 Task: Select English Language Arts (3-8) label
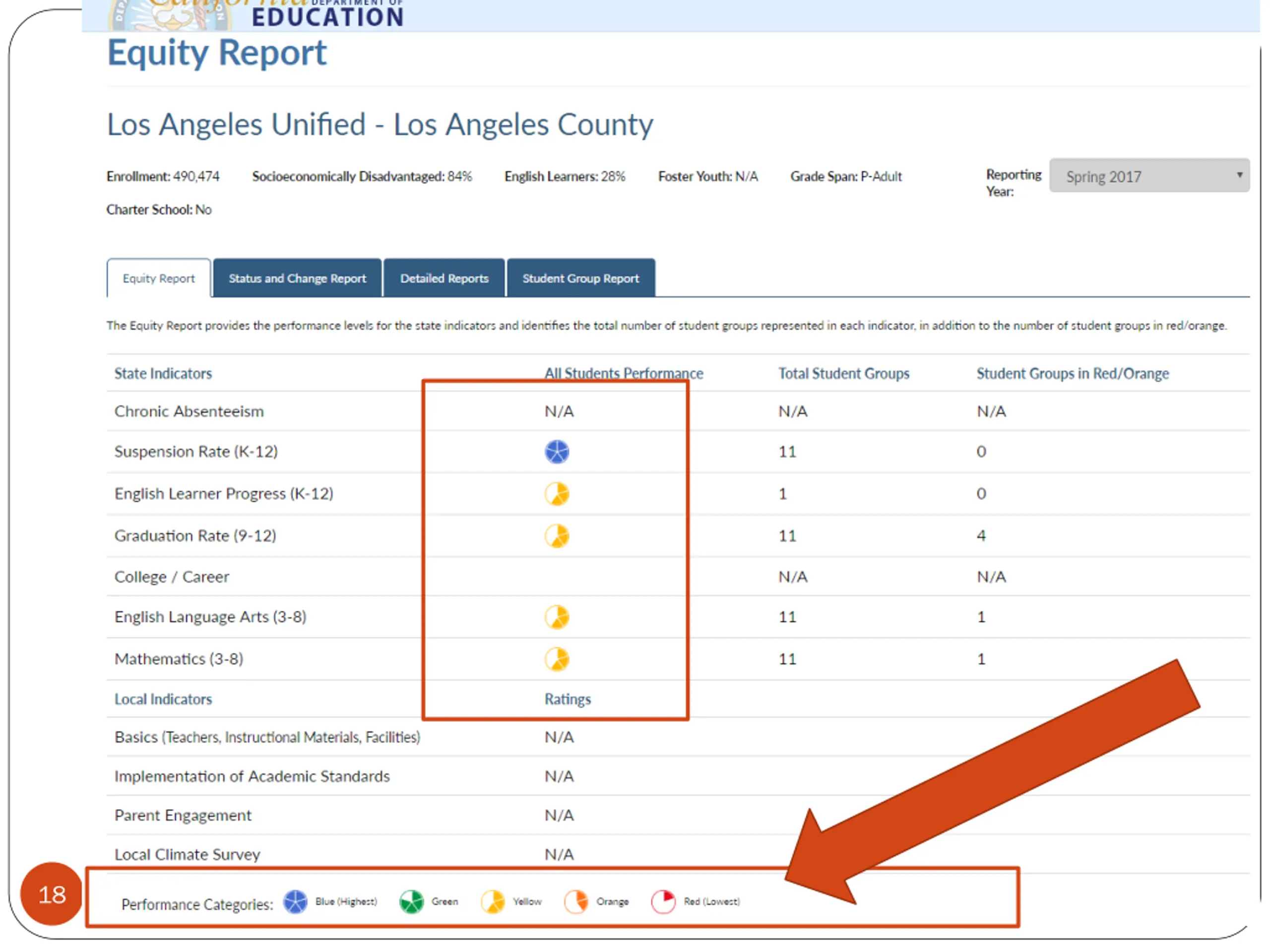(210, 617)
